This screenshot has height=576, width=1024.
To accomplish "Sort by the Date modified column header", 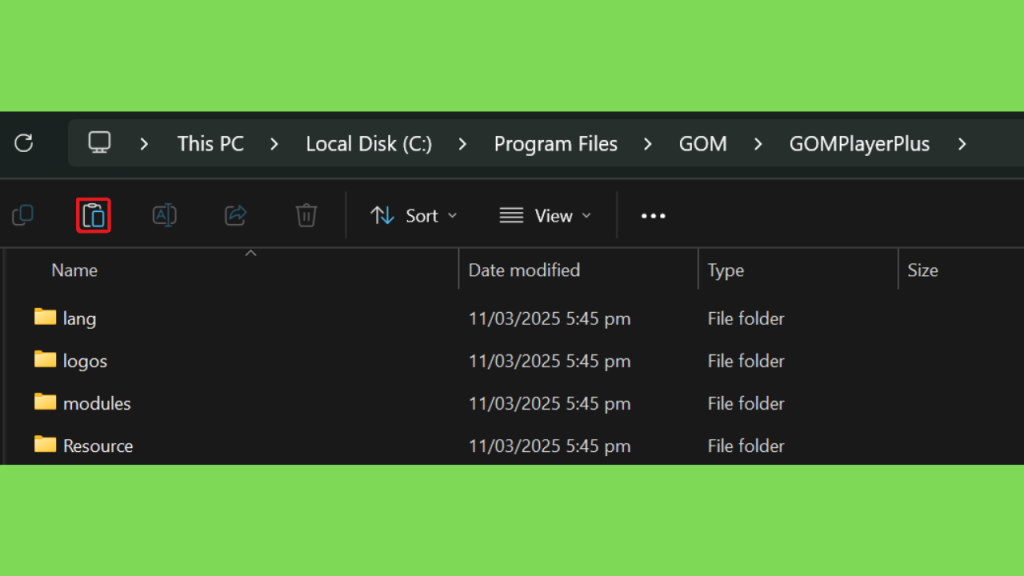I will (524, 270).
